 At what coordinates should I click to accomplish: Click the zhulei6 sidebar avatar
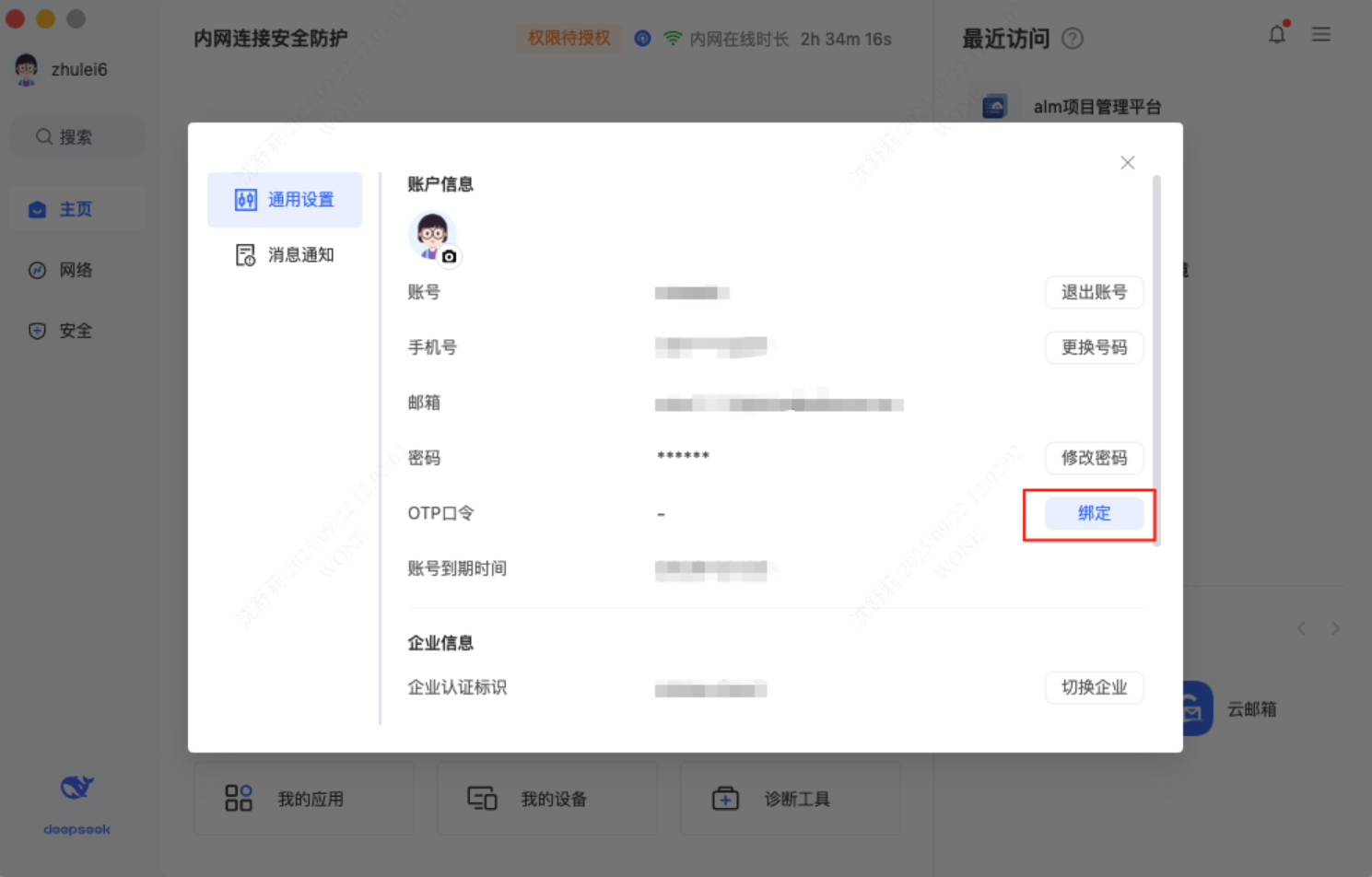click(26, 69)
